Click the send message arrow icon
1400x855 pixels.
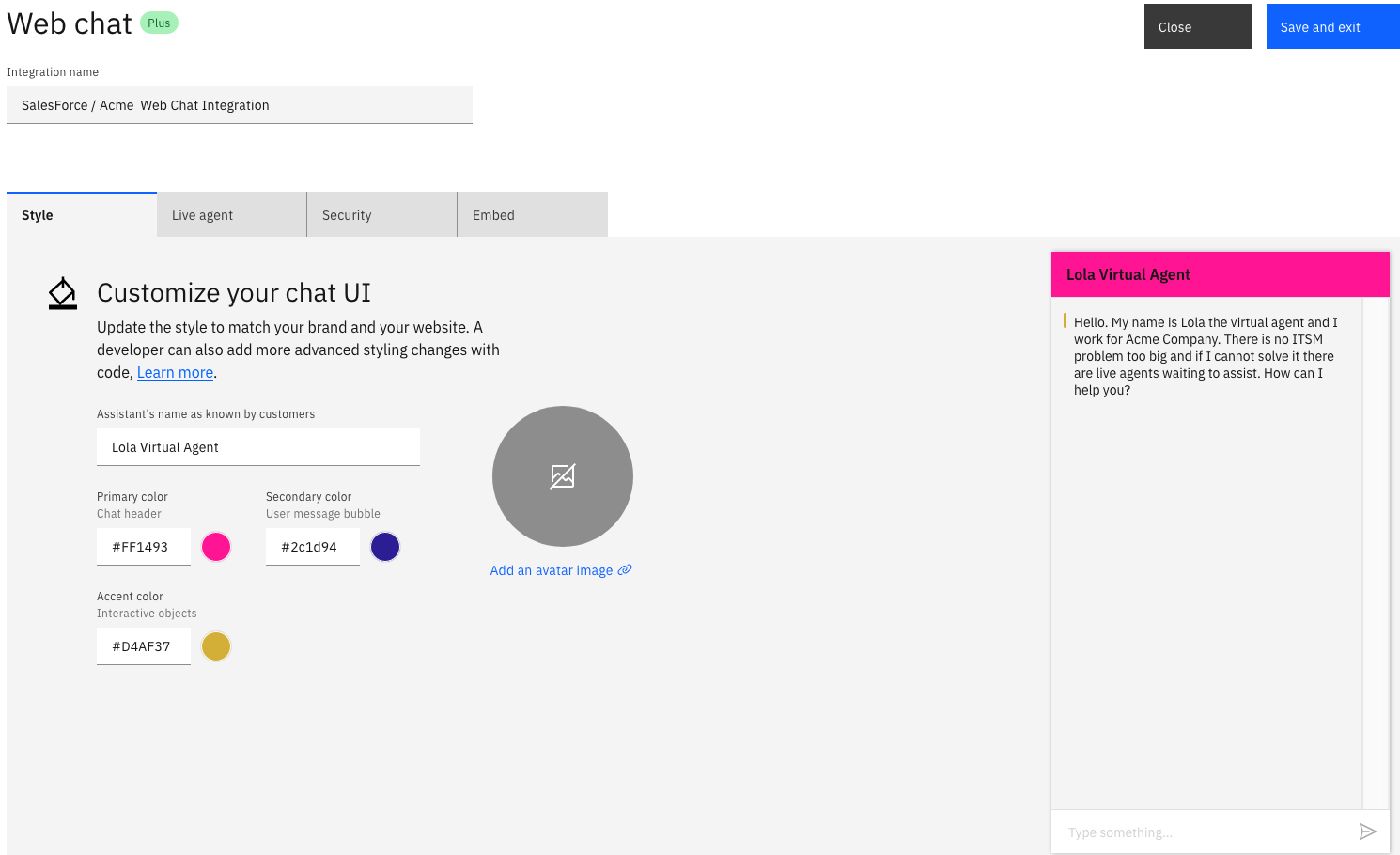point(1367,832)
